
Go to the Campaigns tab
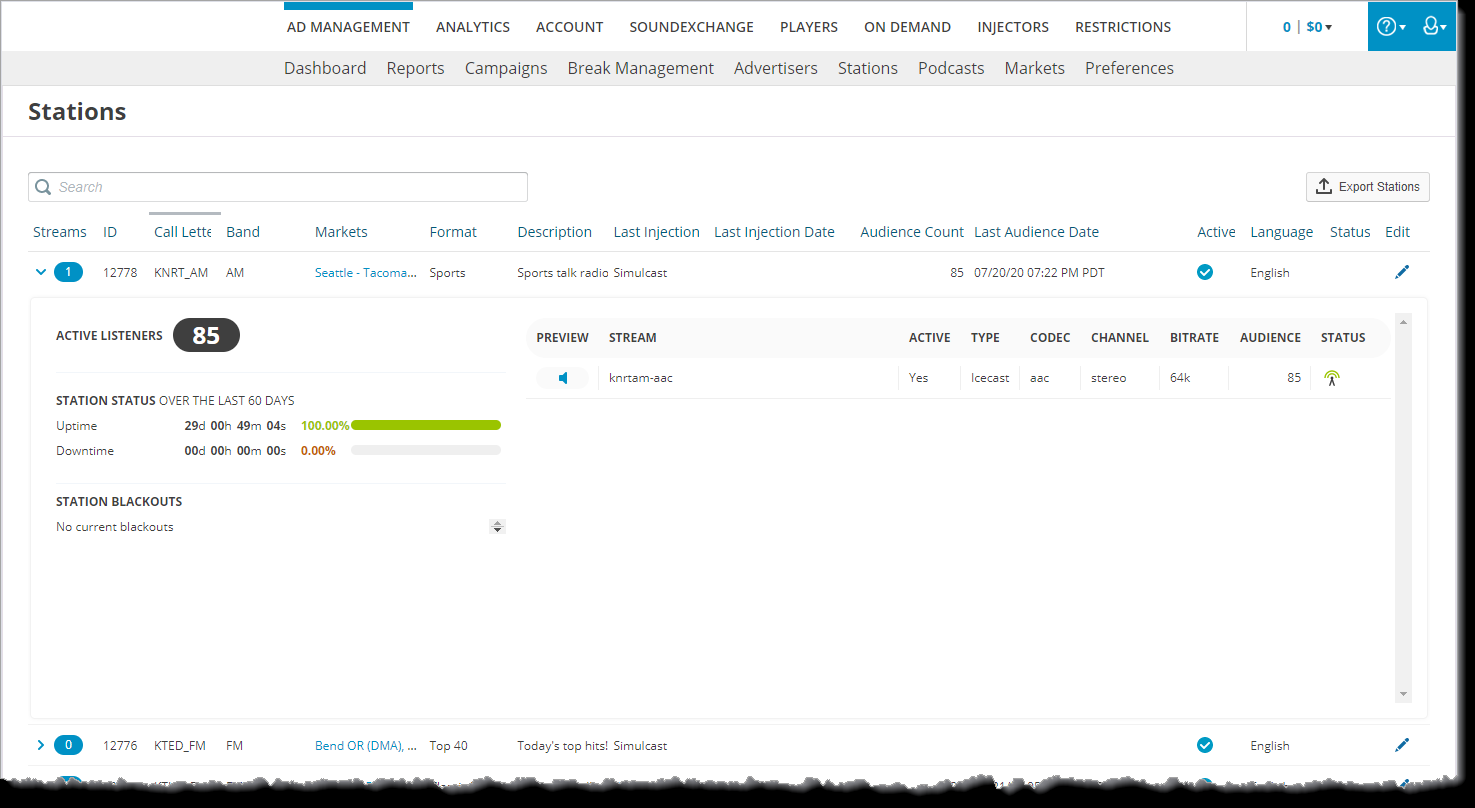point(506,68)
